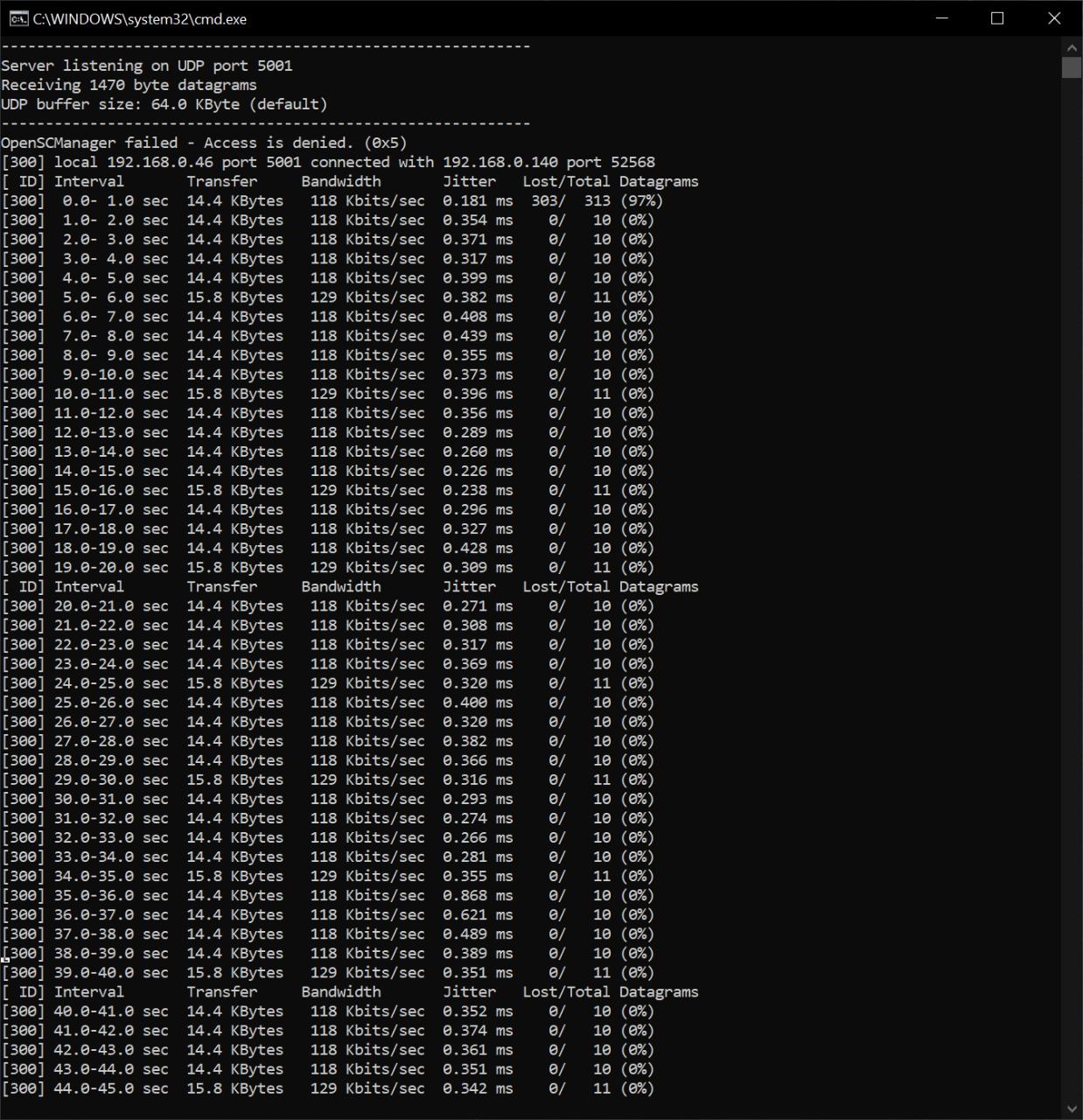Click the 'Server listening on UDP port 5001' line
Viewport: 1083px width, 1120px height.
[147, 66]
